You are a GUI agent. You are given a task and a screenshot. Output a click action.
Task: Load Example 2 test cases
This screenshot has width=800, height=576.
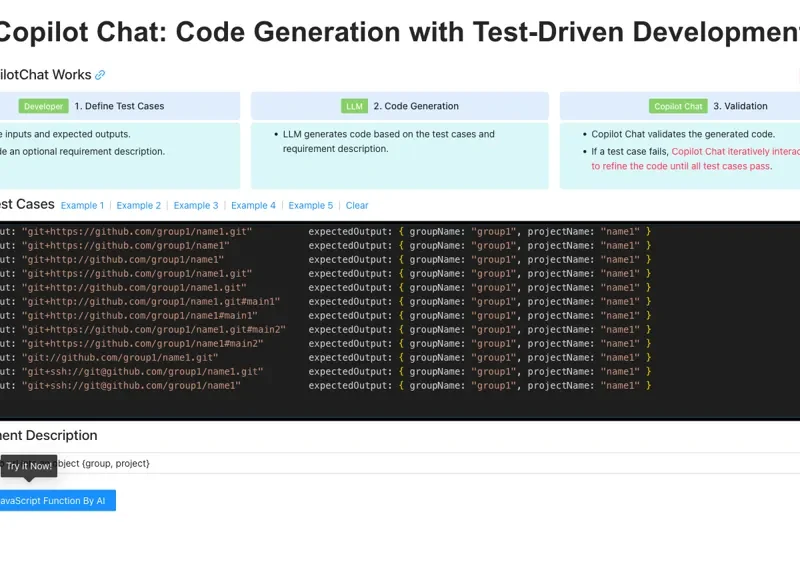[x=139, y=205]
